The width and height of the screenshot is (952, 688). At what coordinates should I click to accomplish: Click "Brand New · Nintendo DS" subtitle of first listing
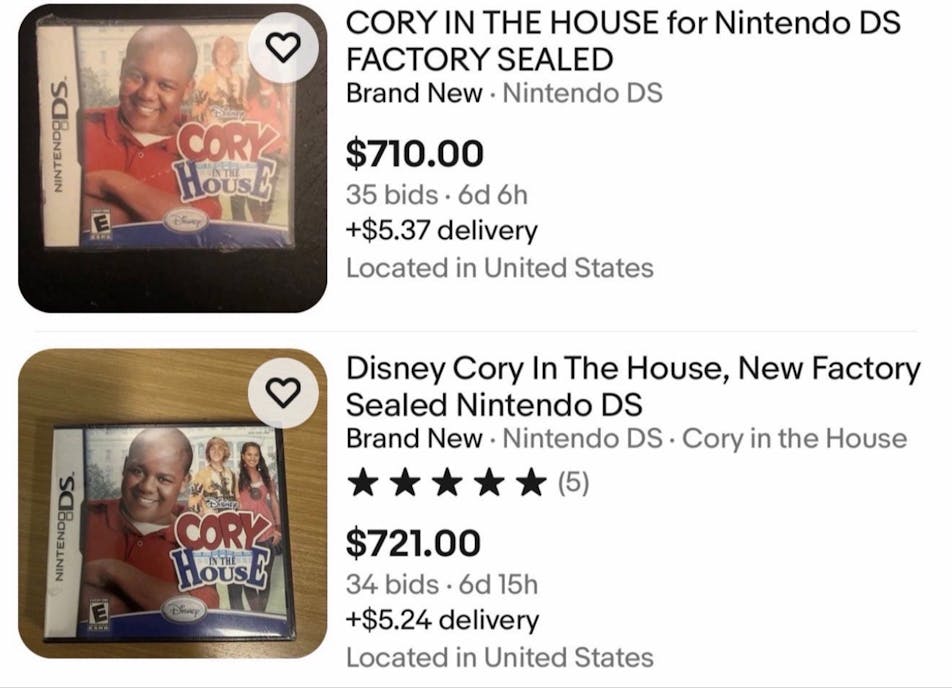point(504,94)
